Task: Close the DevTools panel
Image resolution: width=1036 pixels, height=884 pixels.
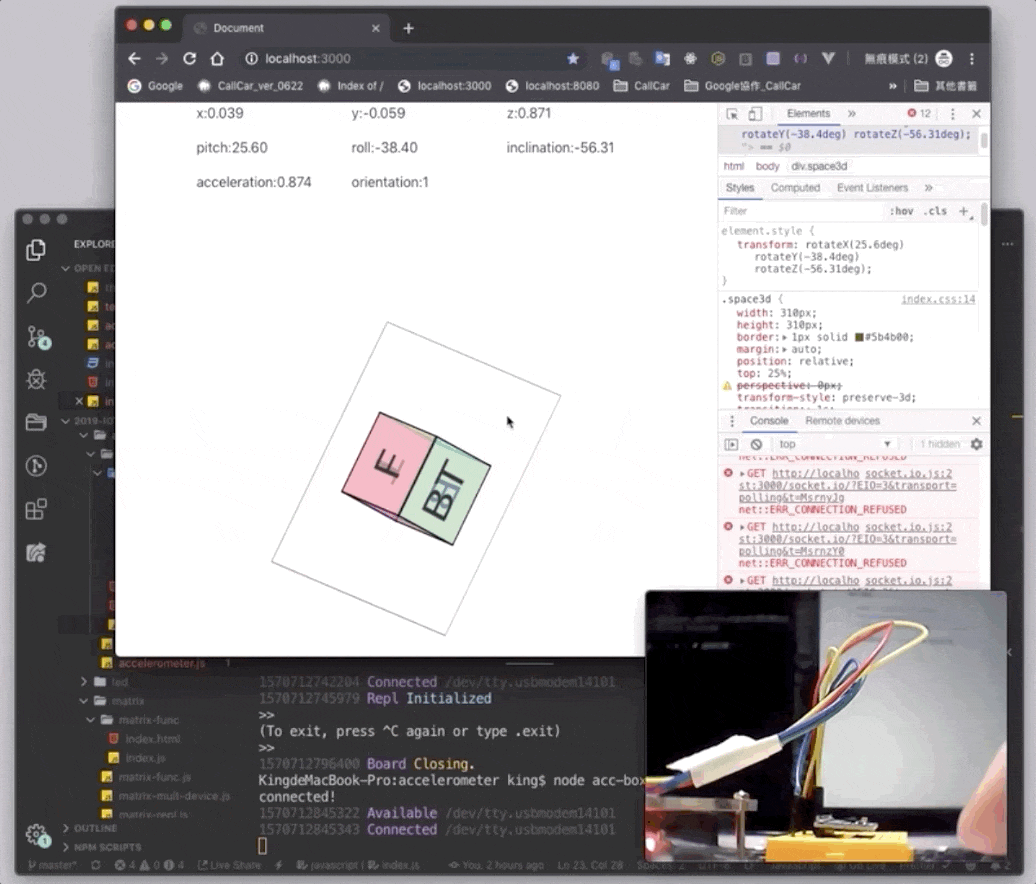Action: (x=977, y=114)
